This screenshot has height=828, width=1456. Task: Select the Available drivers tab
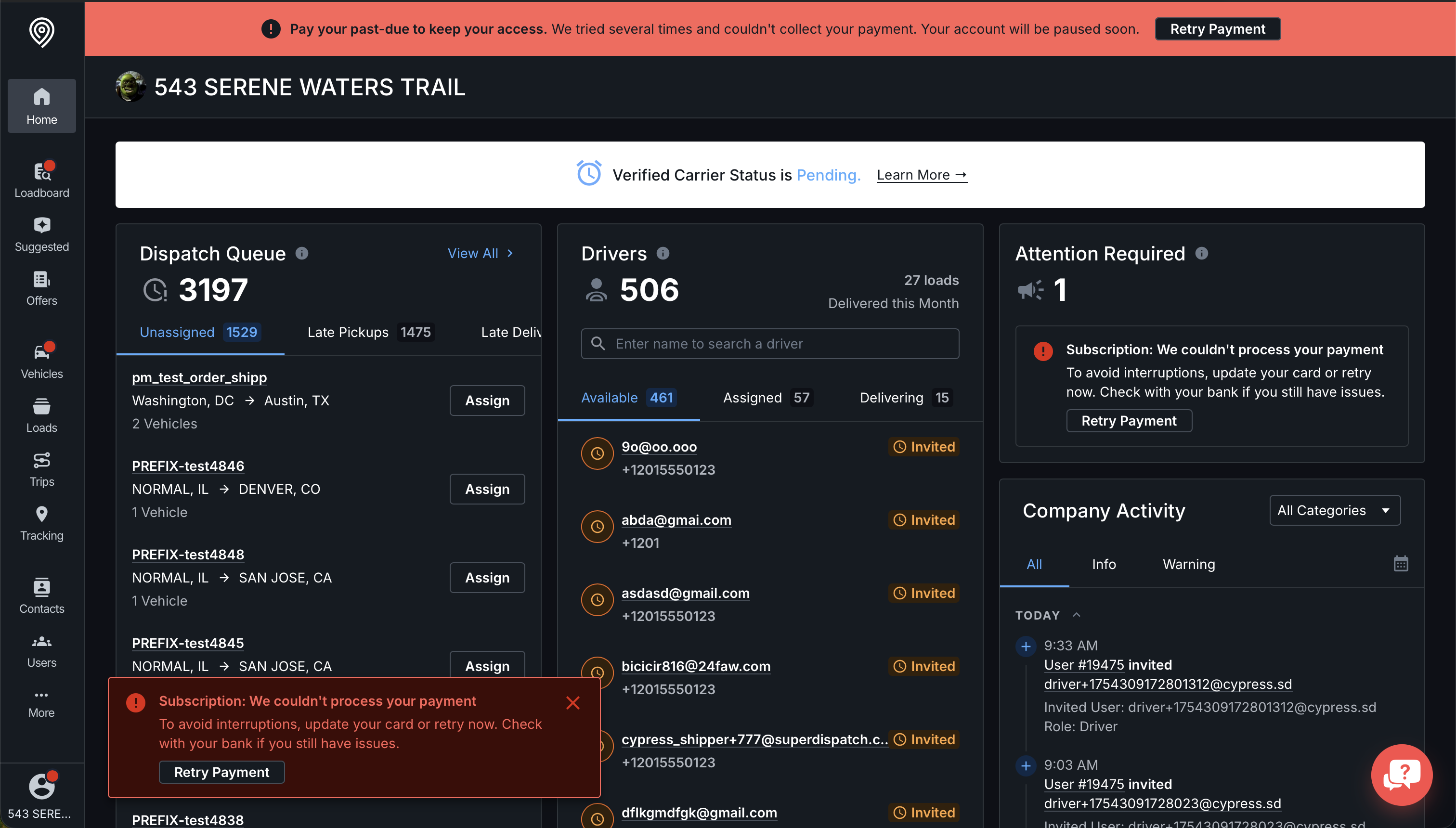tap(628, 398)
